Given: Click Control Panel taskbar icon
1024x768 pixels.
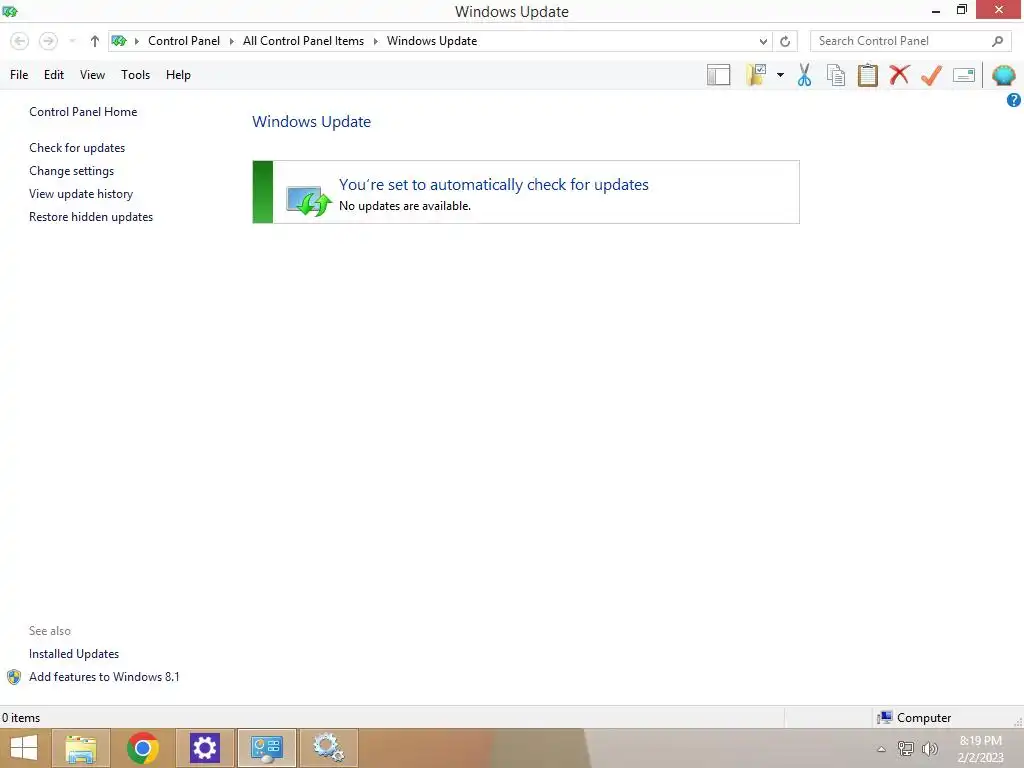Looking at the screenshot, I should pos(266,748).
